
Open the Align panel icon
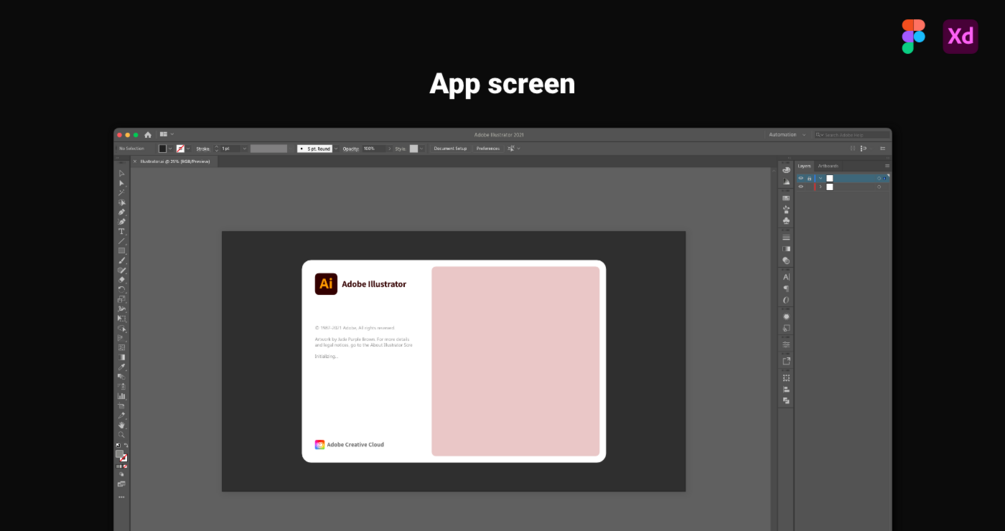[x=786, y=389]
